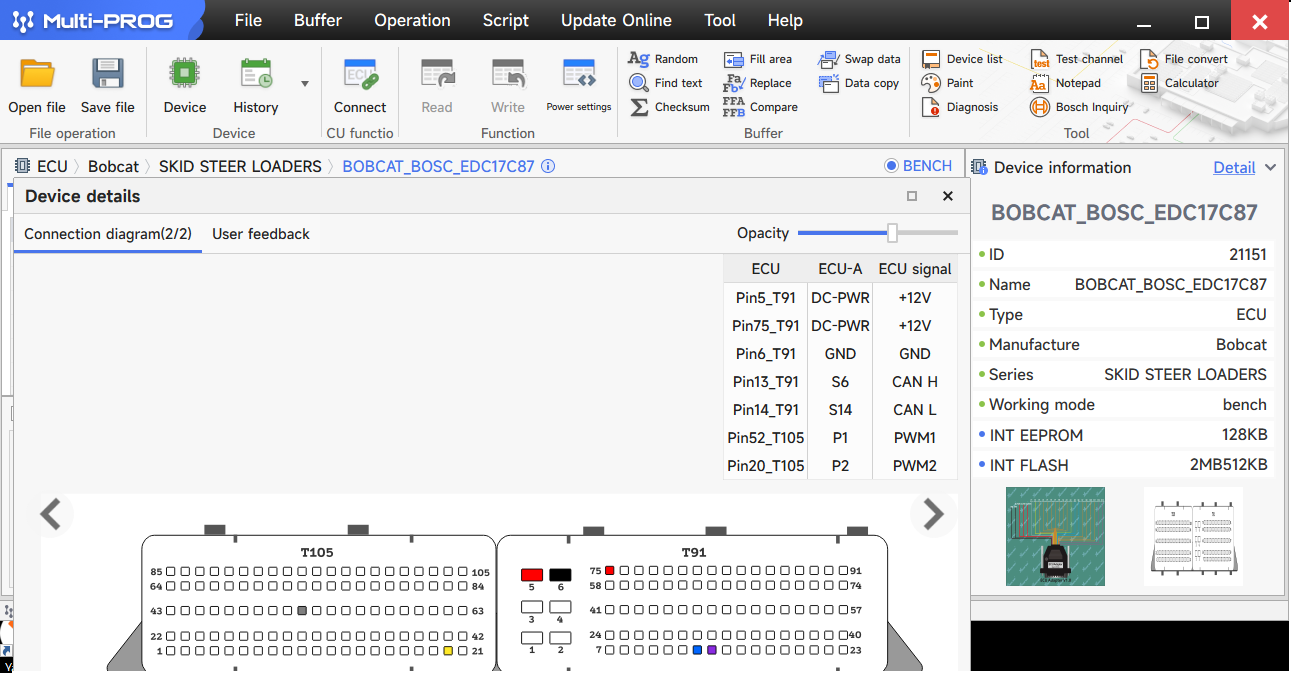The image size is (1291, 673).
Task: Open the connector pinout thumbnail
Action: [x=1194, y=536]
